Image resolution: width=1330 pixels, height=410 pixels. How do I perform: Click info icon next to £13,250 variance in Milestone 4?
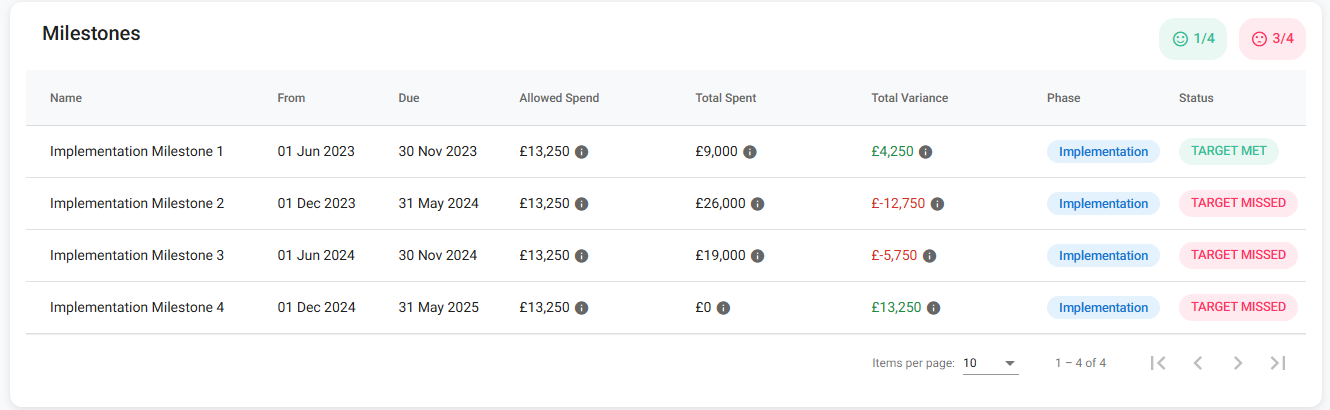click(x=933, y=308)
